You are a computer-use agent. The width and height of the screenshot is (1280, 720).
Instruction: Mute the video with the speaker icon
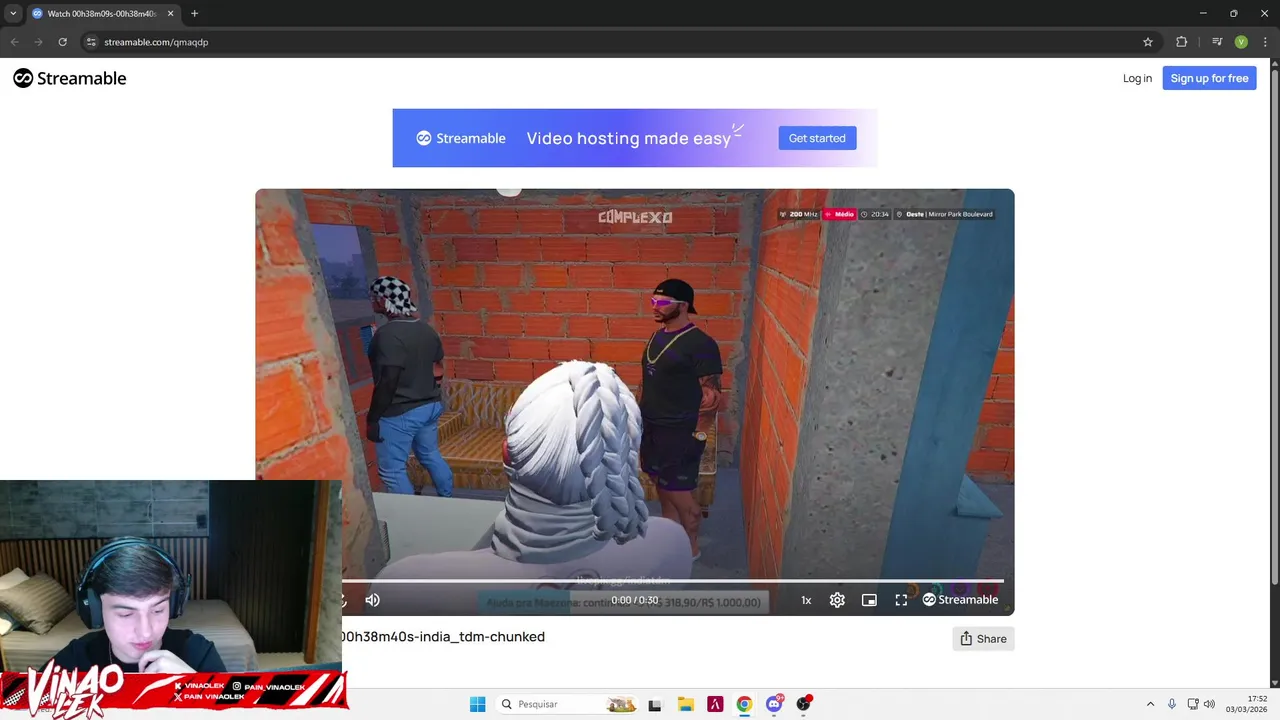pos(372,600)
